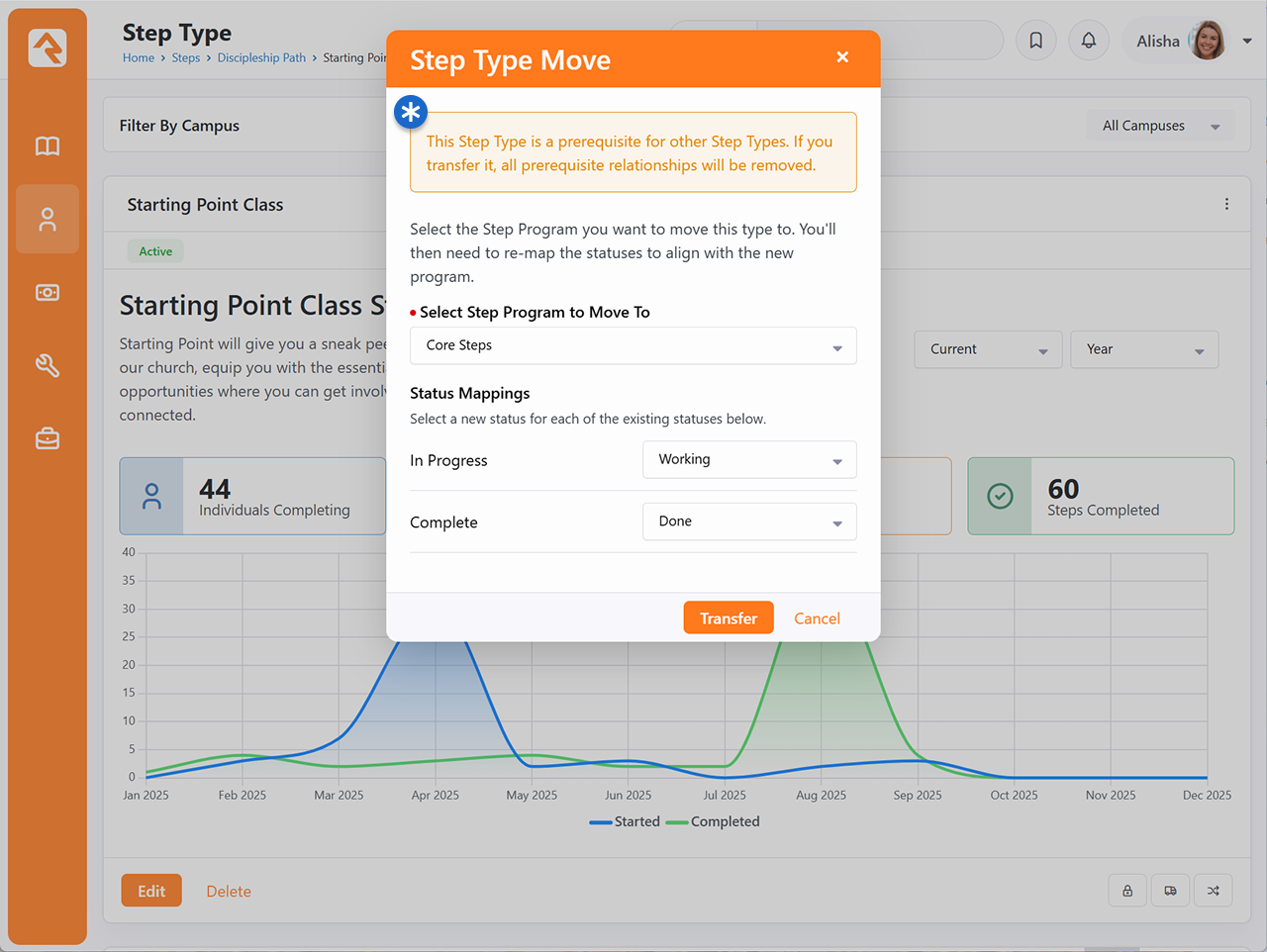Click the wrench tools sidebar icon

[48, 365]
